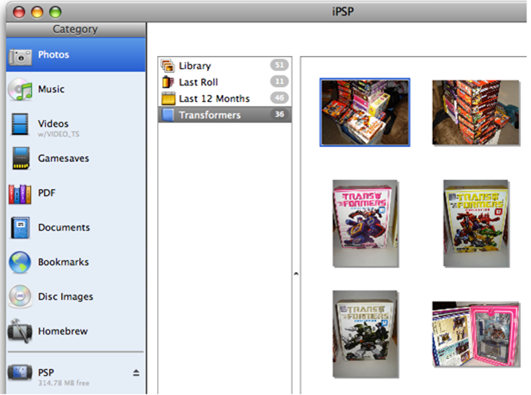Viewport: 531px width, 395px height.
Task: Click the split pane divider handle
Action: (296, 273)
